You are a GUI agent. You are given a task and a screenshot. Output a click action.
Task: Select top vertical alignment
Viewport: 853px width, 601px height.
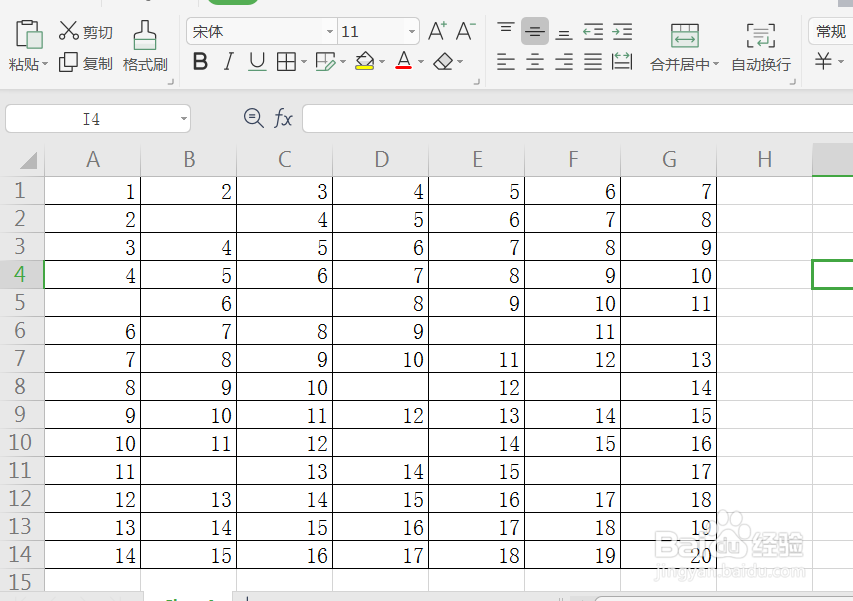(506, 30)
